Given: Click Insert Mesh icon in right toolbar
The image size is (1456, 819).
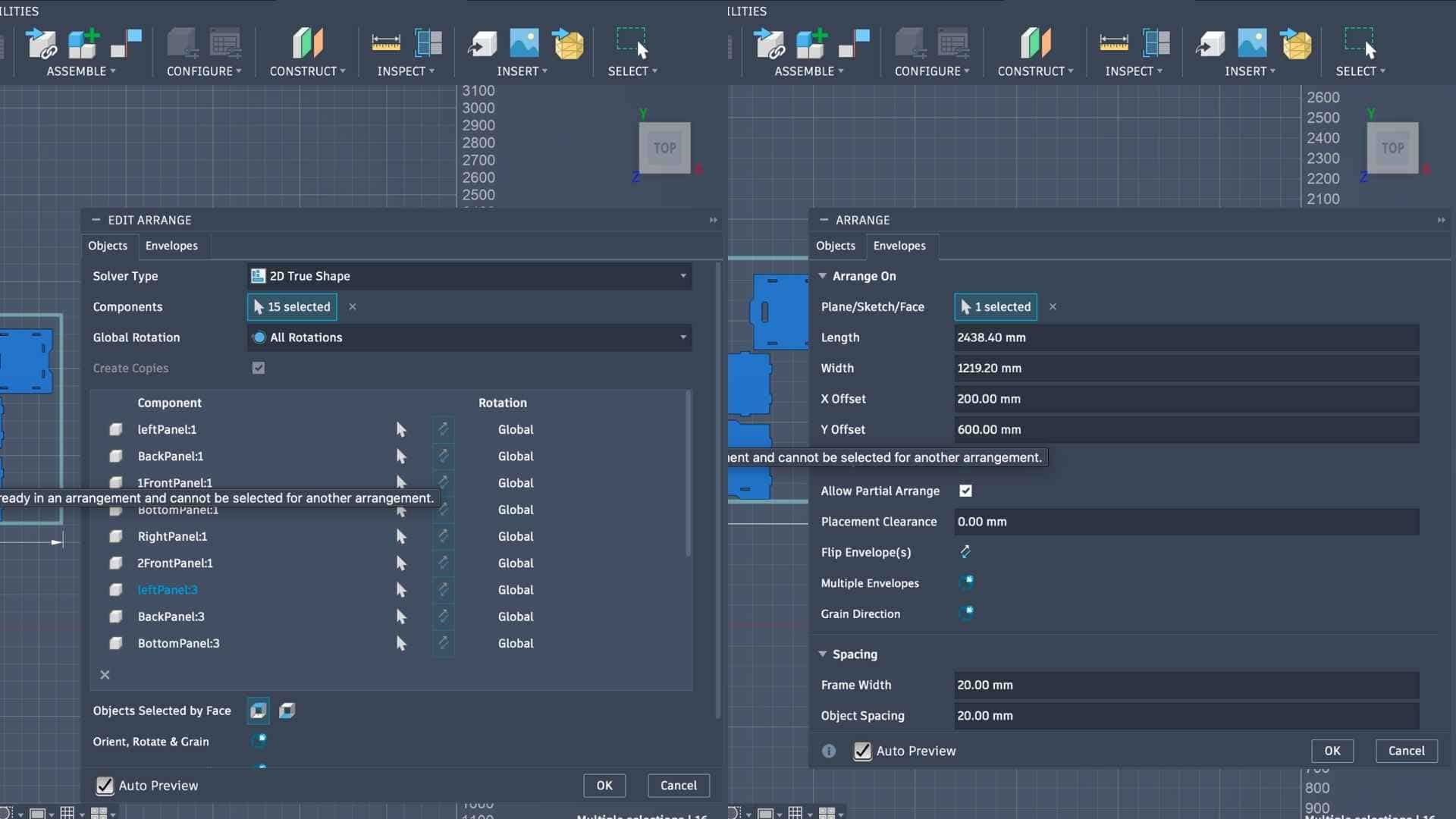Looking at the screenshot, I should (1296, 43).
